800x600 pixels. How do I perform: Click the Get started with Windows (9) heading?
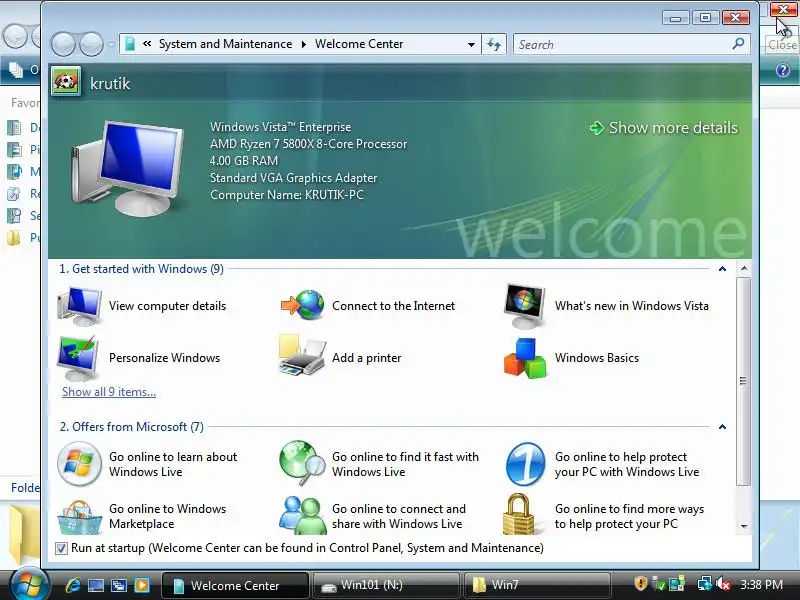[x=141, y=269]
